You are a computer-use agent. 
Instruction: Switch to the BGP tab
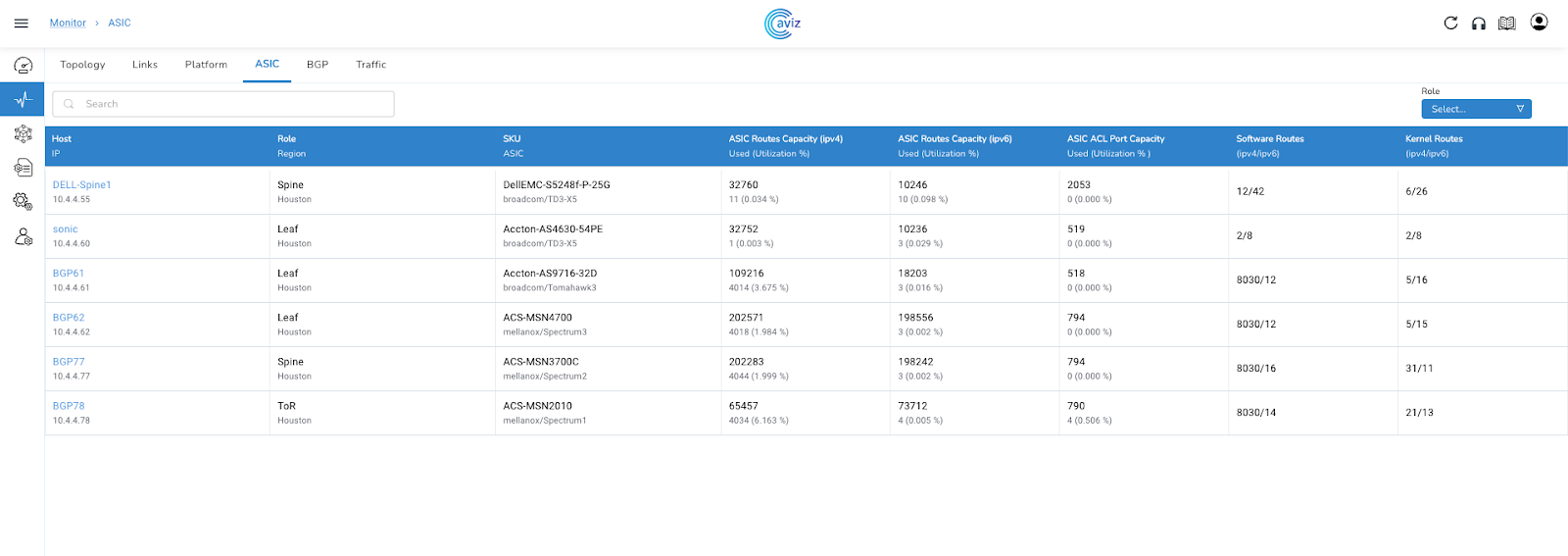point(318,65)
